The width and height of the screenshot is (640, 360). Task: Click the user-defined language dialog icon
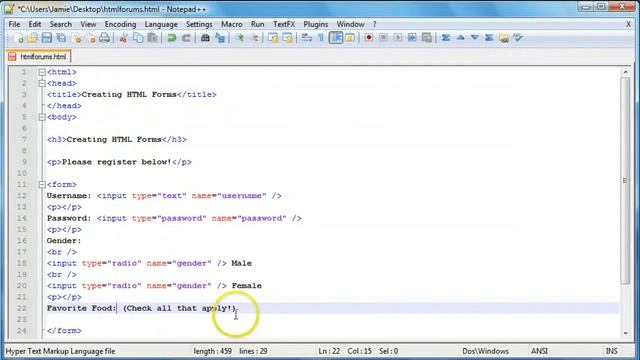point(350,38)
